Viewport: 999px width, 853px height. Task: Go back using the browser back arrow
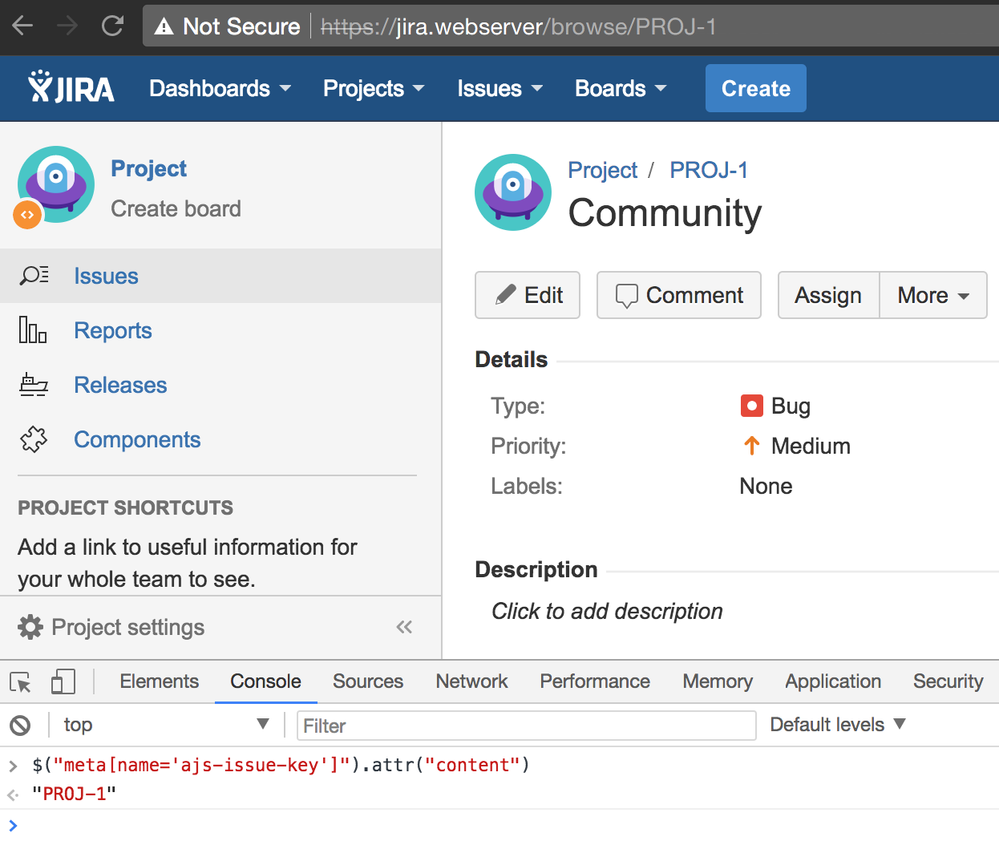coord(22,26)
